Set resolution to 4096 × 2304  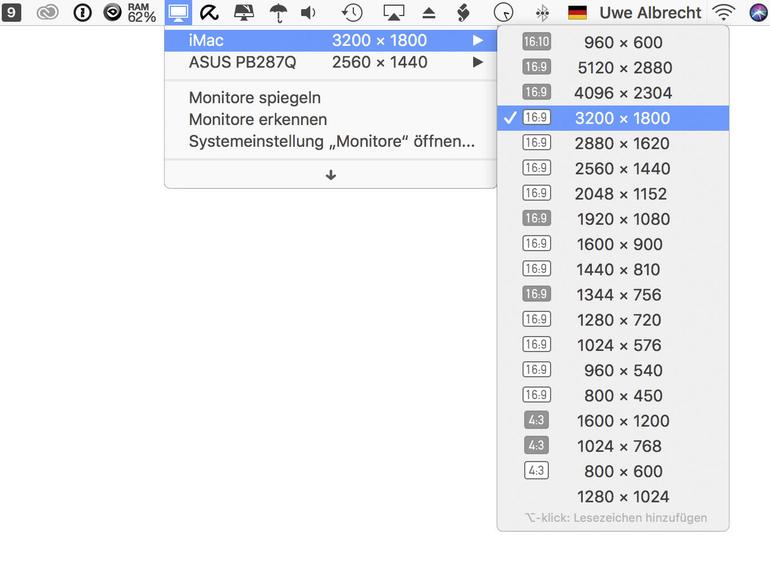coord(613,93)
